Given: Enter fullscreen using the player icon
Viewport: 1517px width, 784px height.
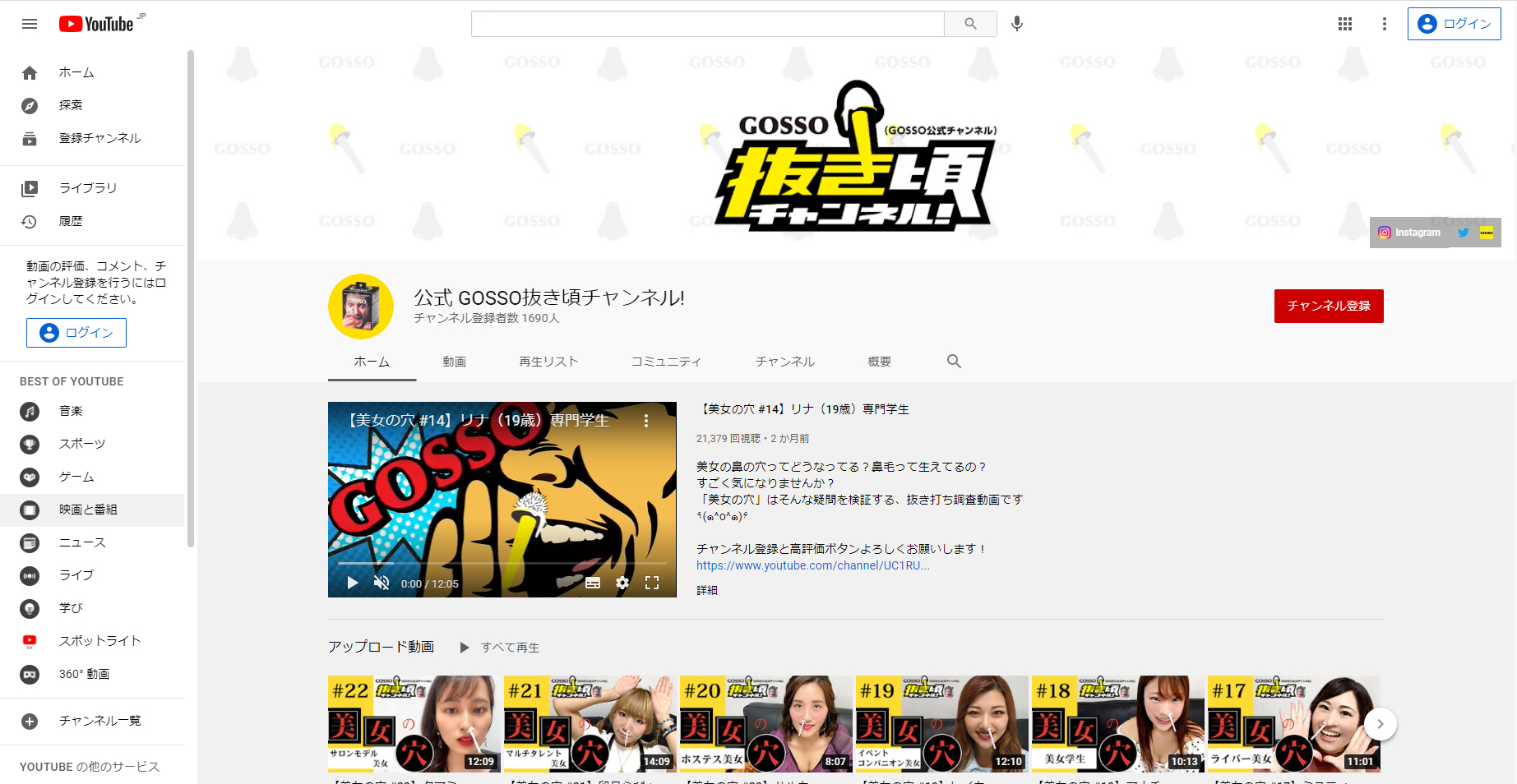Looking at the screenshot, I should click(x=653, y=583).
